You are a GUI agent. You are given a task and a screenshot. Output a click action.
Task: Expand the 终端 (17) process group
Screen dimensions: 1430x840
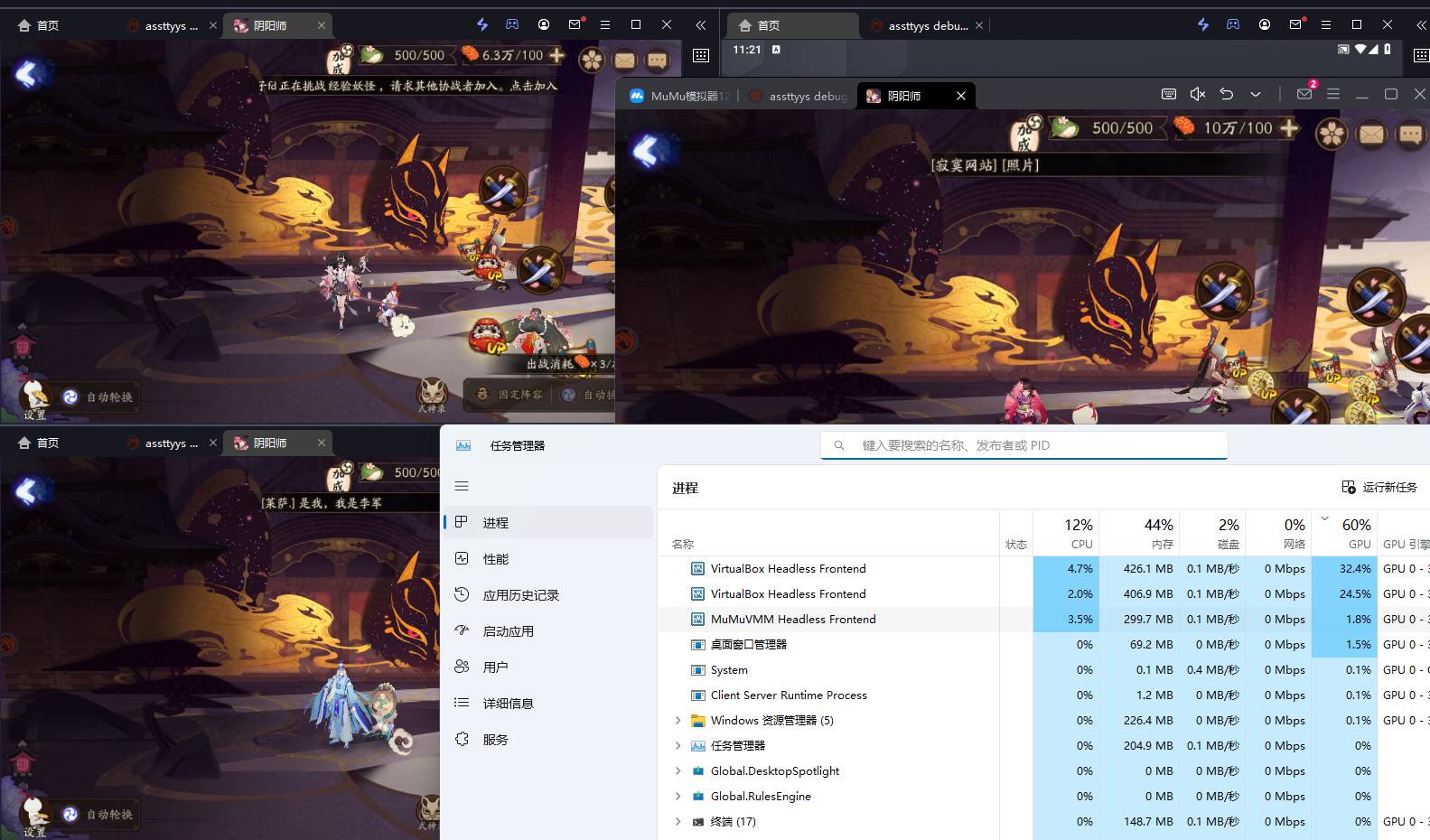(x=678, y=822)
